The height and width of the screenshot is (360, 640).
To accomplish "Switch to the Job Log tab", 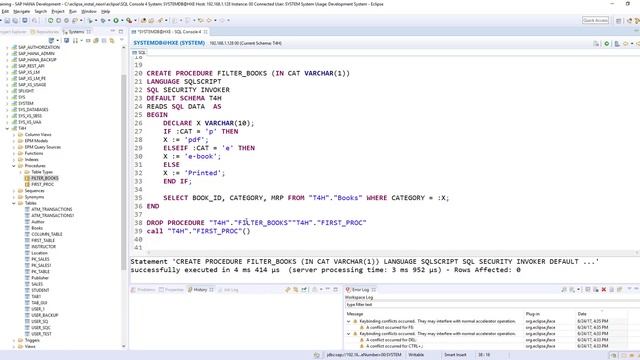I will pos(229,289).
